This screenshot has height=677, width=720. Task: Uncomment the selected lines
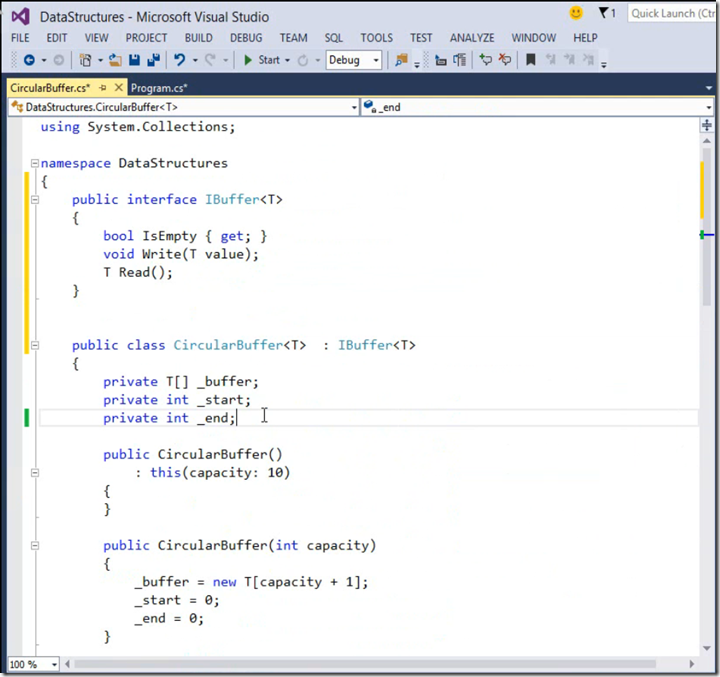coord(505,60)
